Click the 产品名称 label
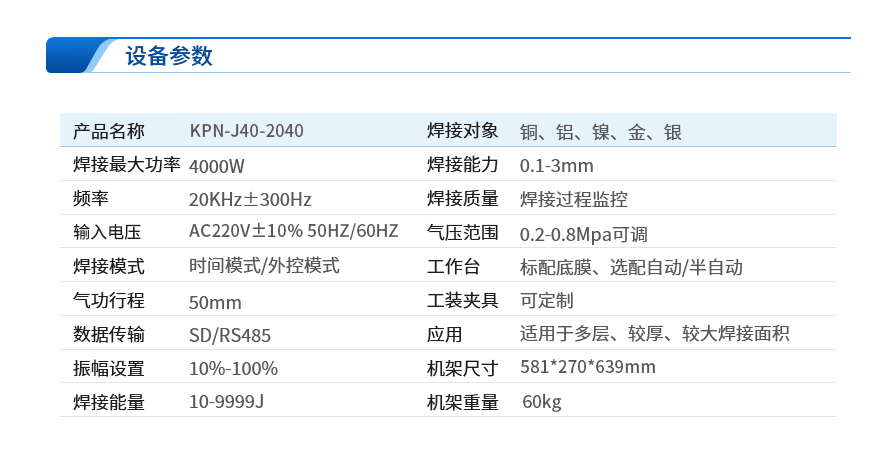Viewport: 890px width, 472px height. coord(109,131)
